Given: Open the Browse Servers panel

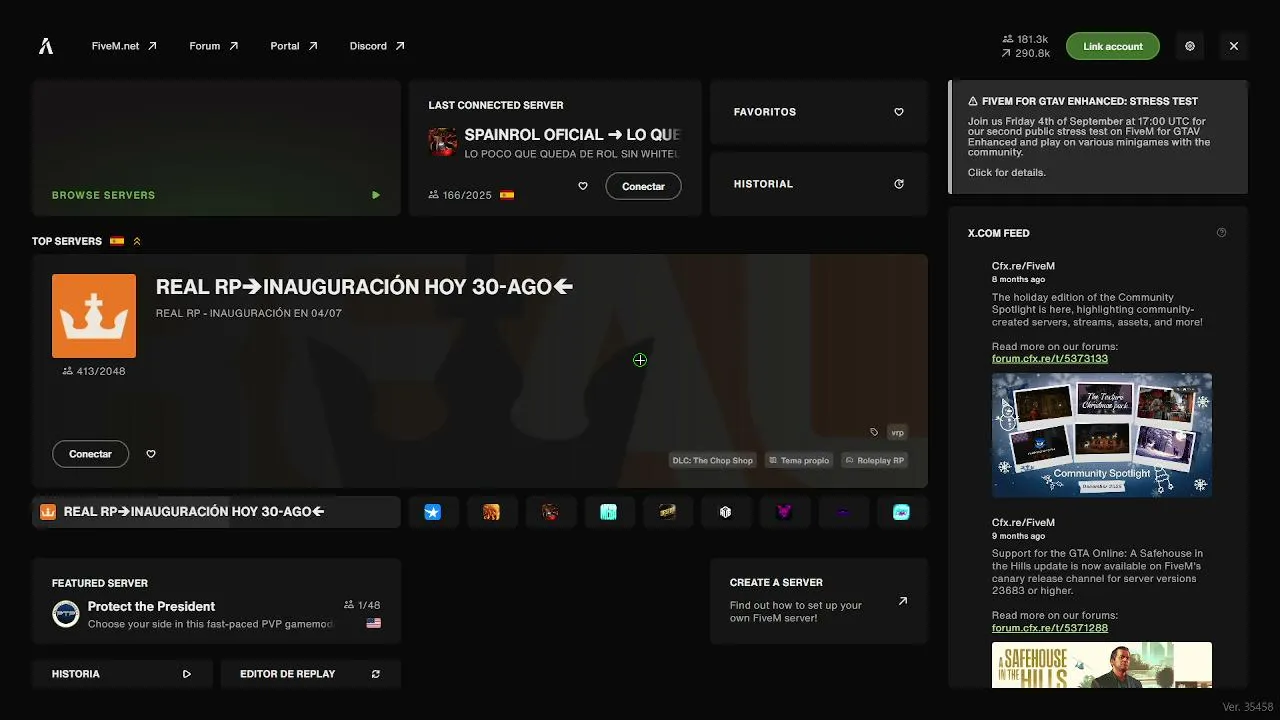Looking at the screenshot, I should [216, 148].
